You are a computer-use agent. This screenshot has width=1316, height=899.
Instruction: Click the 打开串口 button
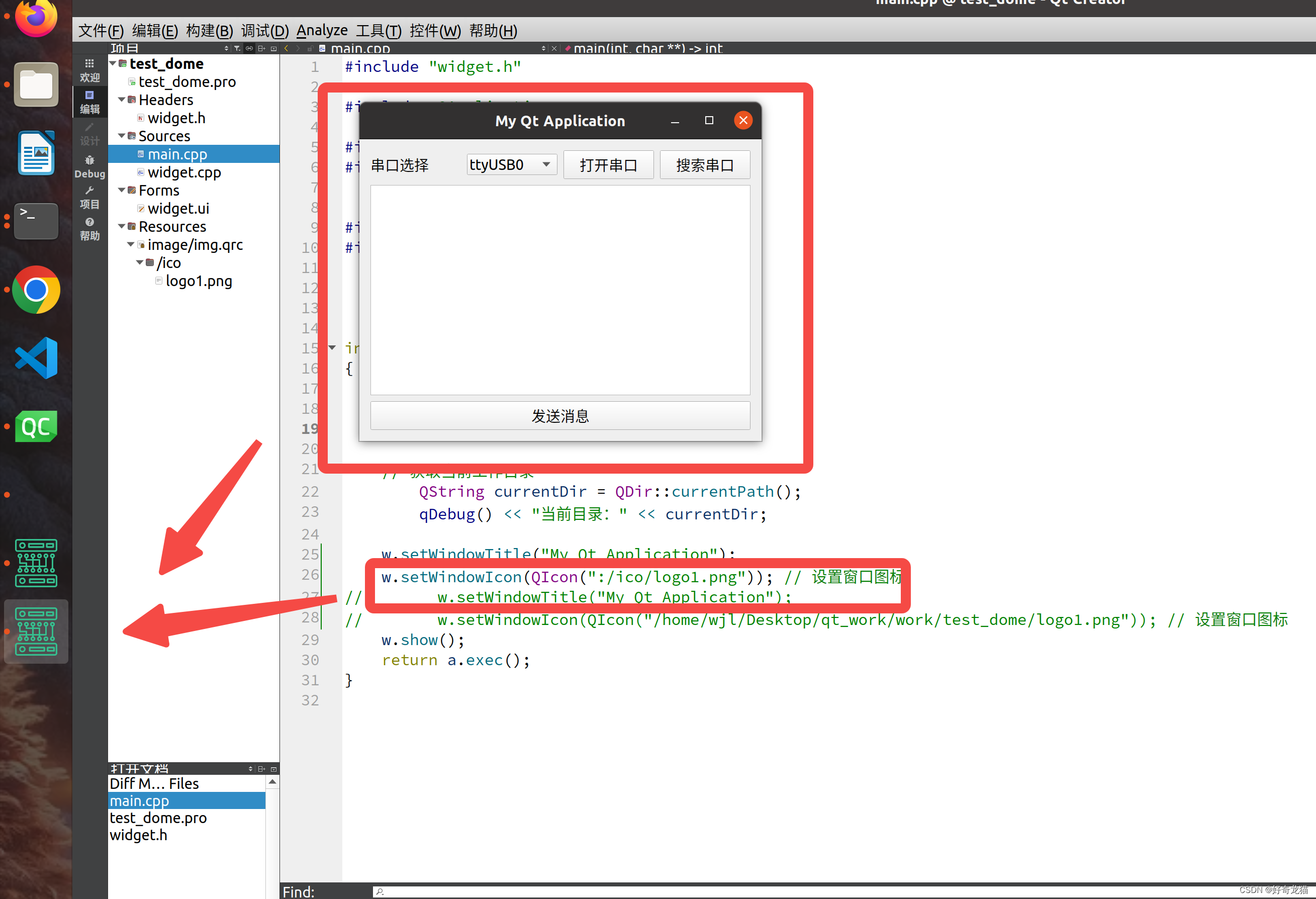click(x=608, y=165)
